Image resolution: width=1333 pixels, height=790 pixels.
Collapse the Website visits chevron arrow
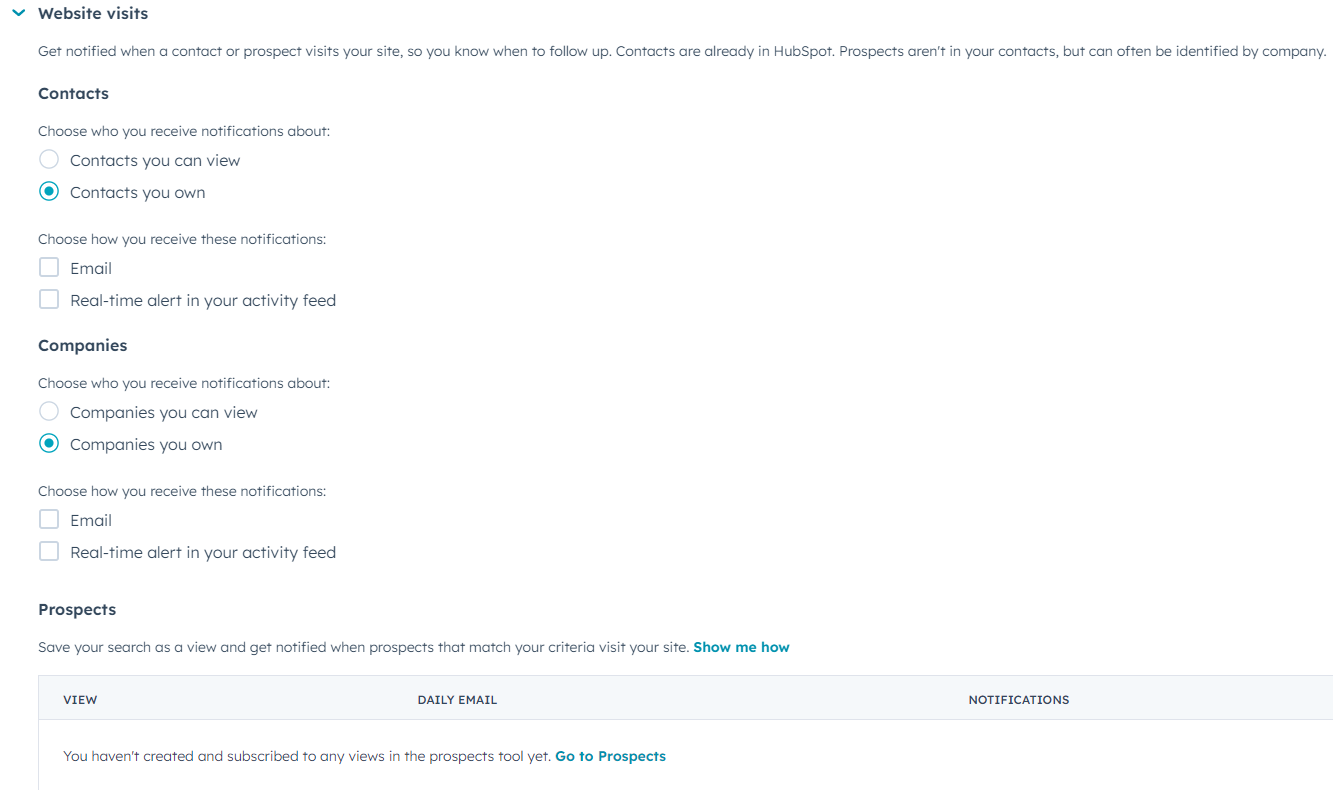pyautogui.click(x=18, y=14)
